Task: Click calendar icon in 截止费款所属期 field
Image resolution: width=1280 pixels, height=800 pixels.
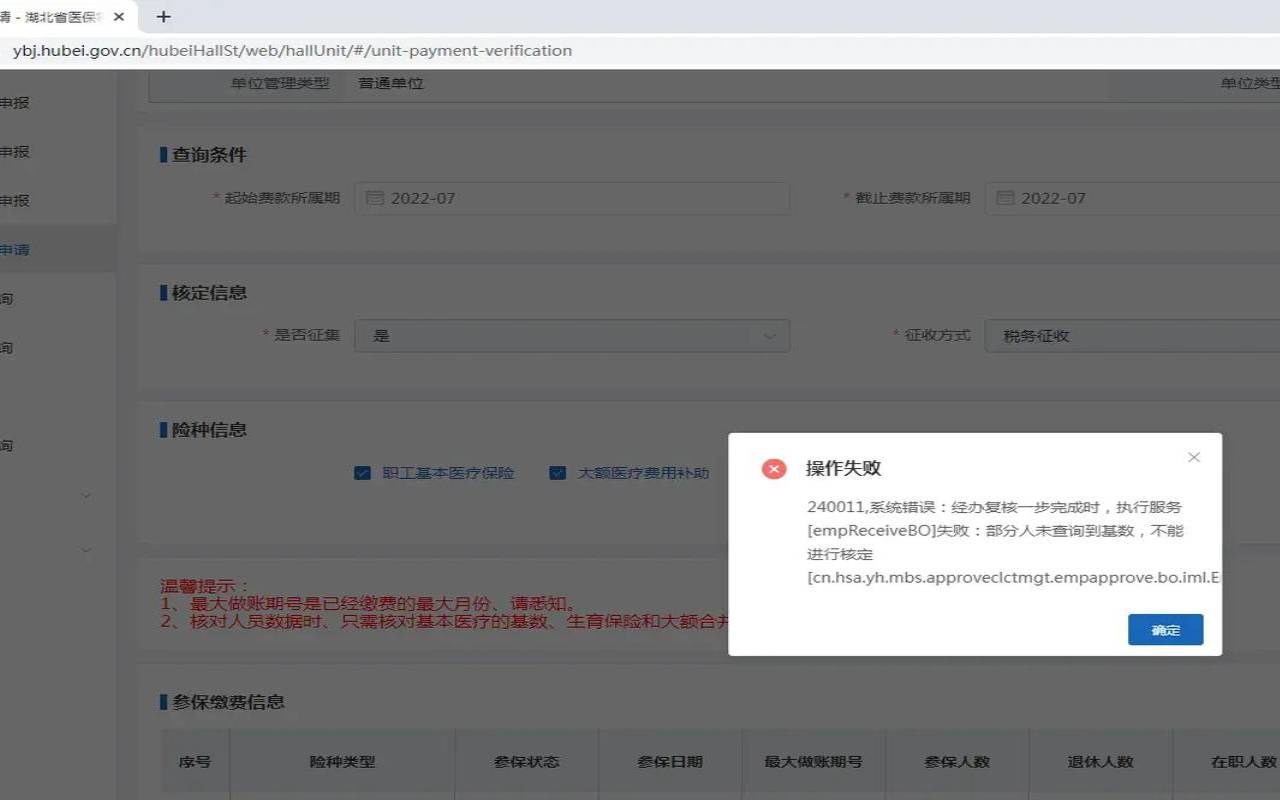Action: click(1005, 198)
